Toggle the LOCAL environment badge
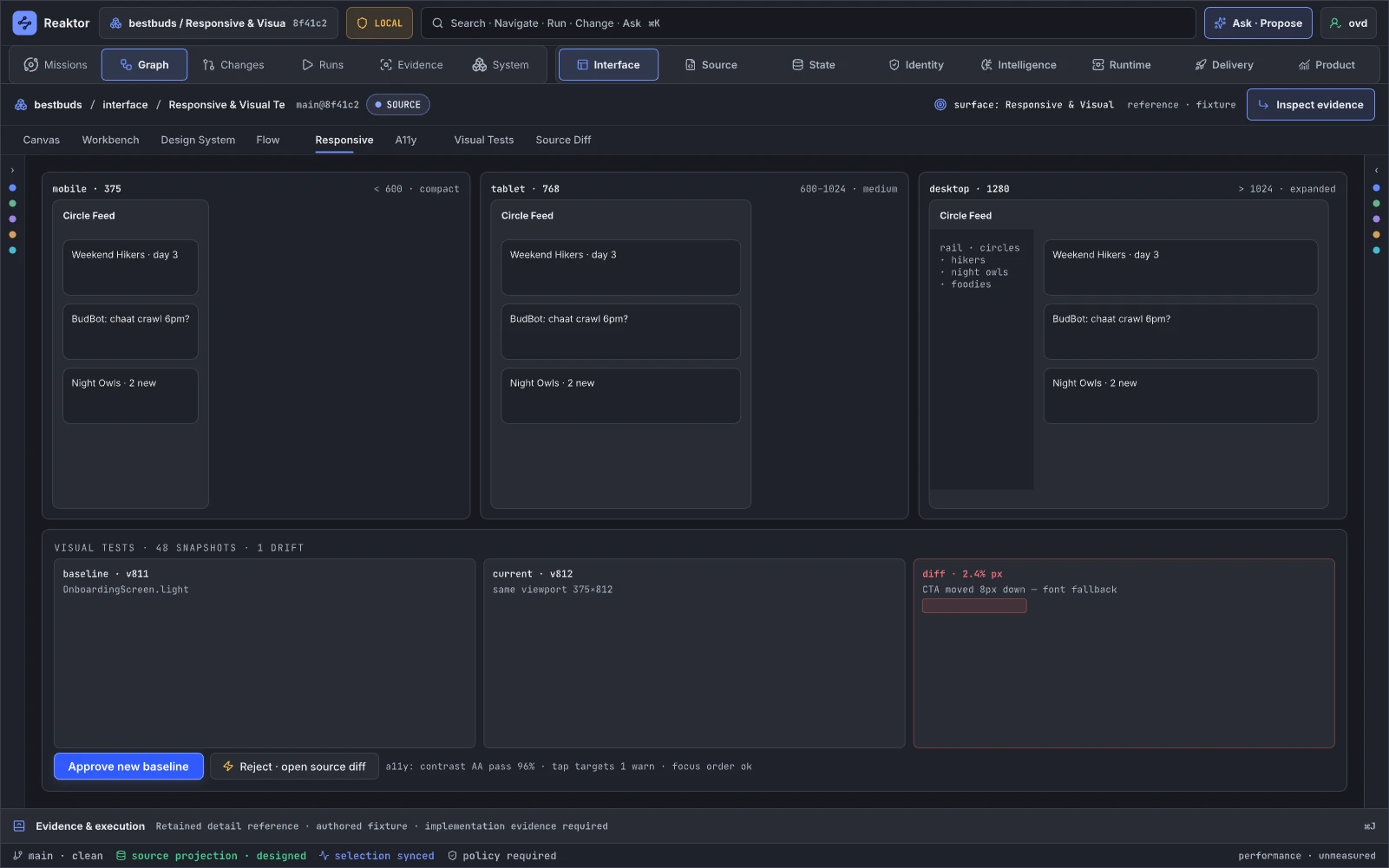 [x=379, y=23]
